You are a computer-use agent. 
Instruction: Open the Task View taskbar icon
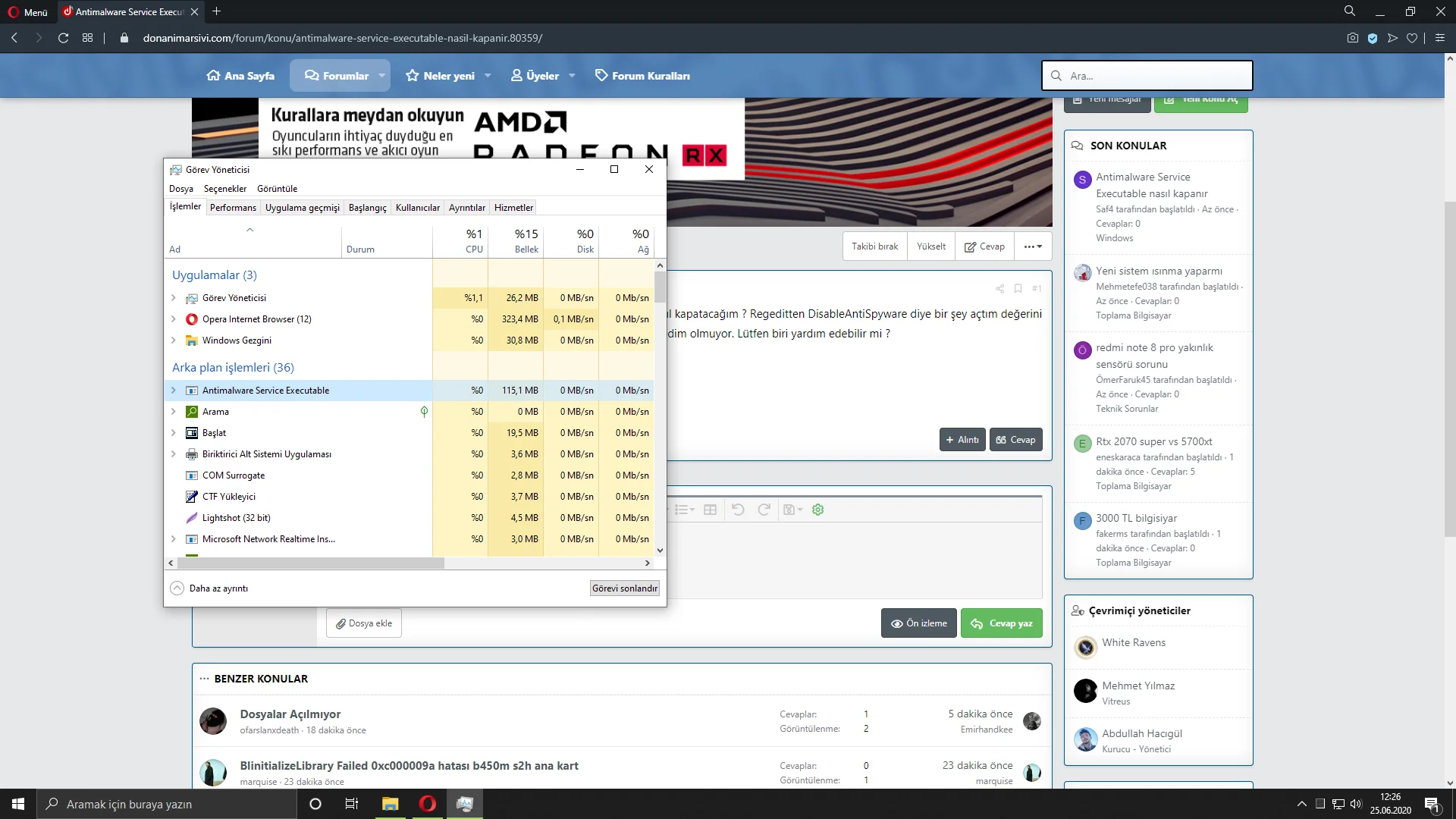[351, 804]
